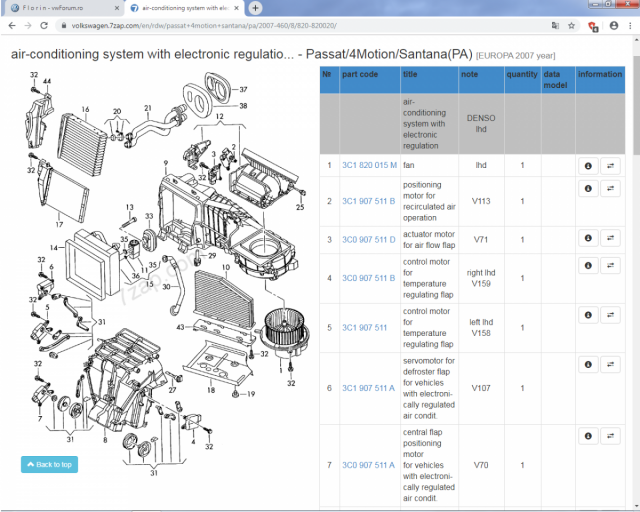Click the translate page icon in address bar

point(553,24)
